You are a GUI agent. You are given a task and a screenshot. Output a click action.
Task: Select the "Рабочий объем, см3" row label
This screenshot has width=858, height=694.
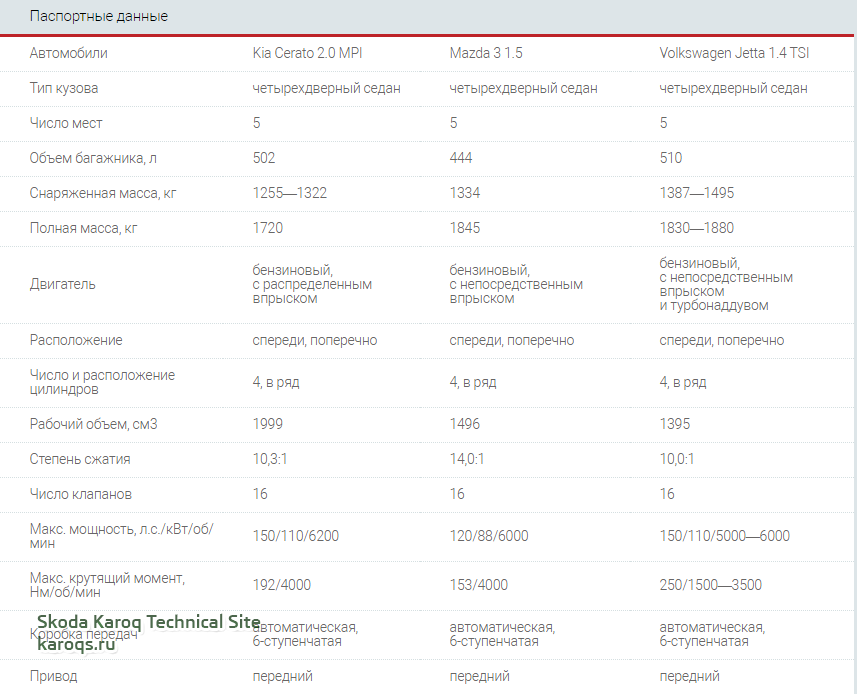coord(94,424)
